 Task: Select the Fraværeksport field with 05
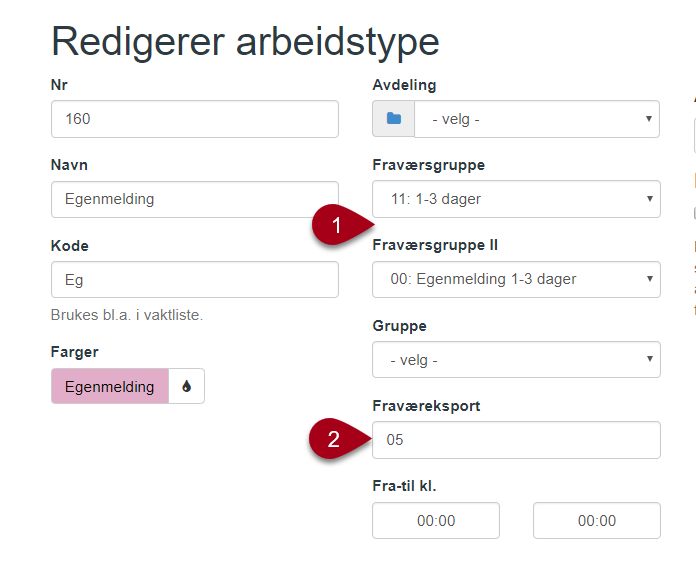516,440
